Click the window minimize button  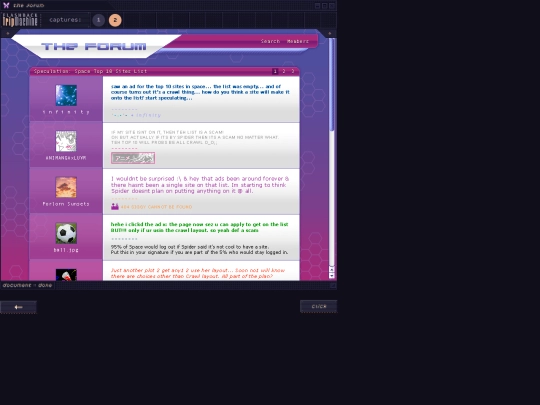click(x=317, y=6)
